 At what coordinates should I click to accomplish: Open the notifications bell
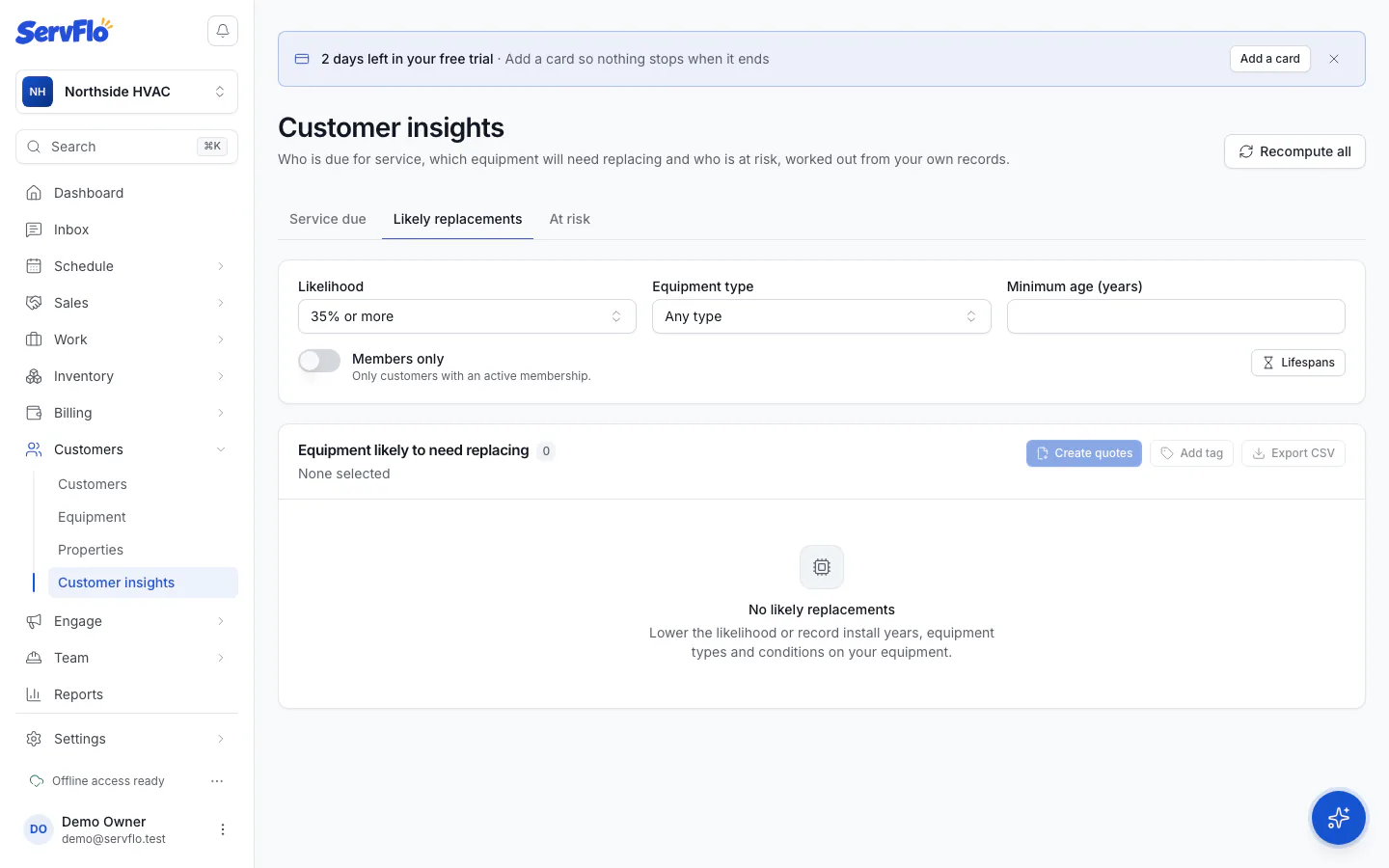pos(223,31)
